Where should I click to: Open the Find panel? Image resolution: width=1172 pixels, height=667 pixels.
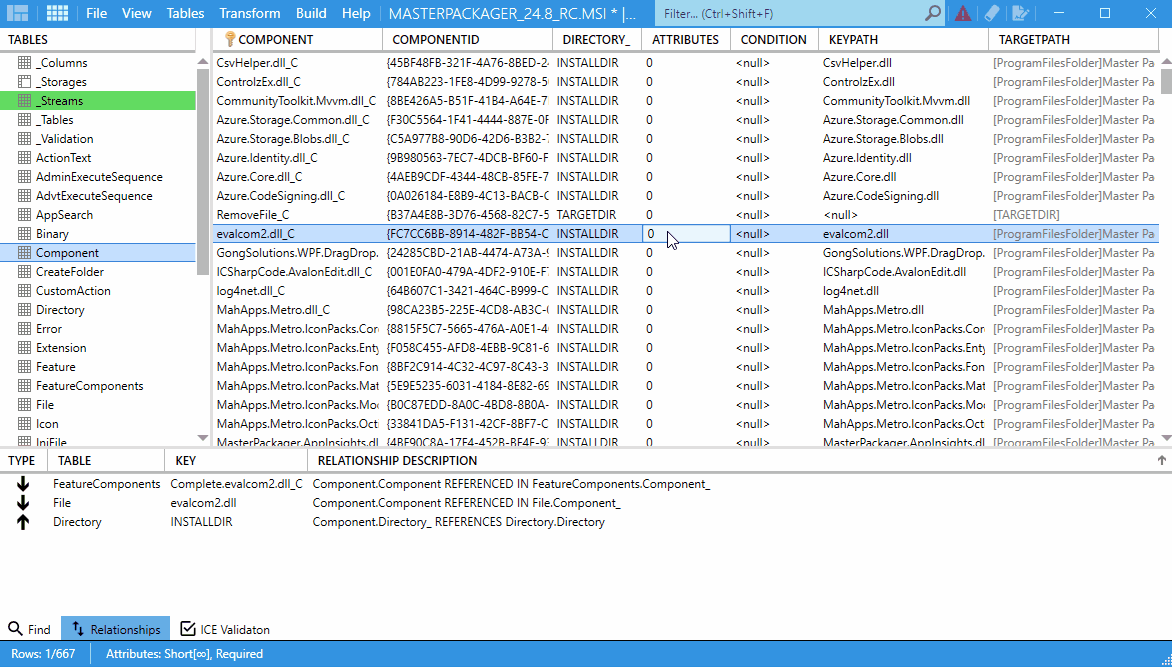click(x=31, y=629)
